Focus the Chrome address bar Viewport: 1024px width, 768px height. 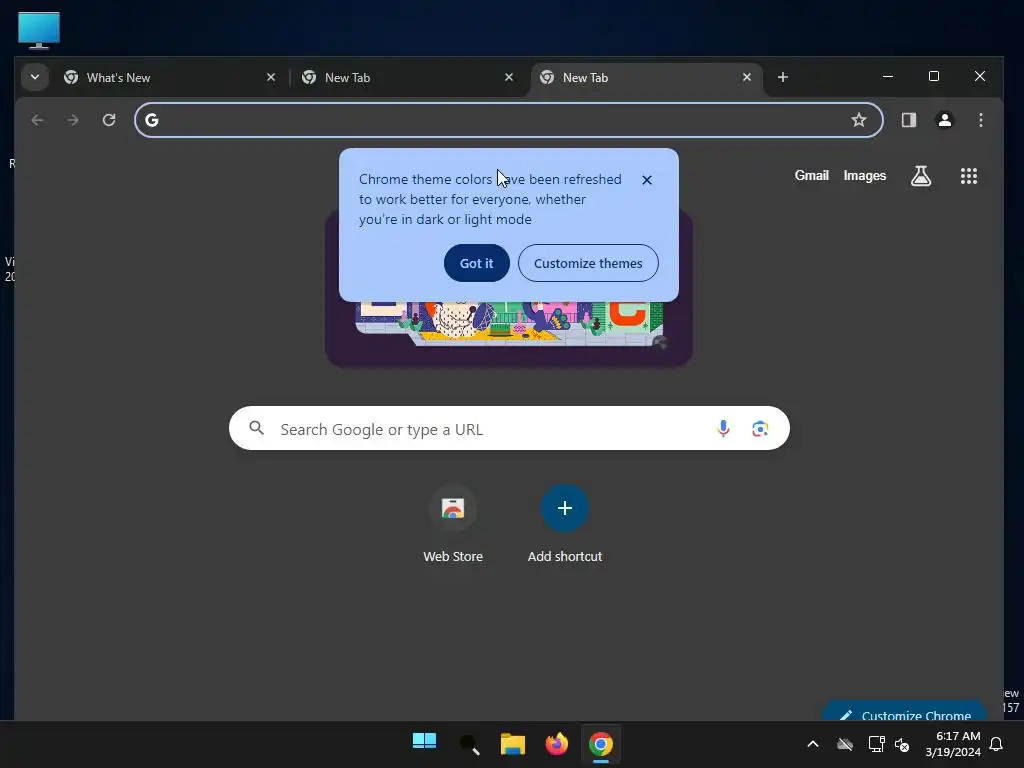[509, 120]
